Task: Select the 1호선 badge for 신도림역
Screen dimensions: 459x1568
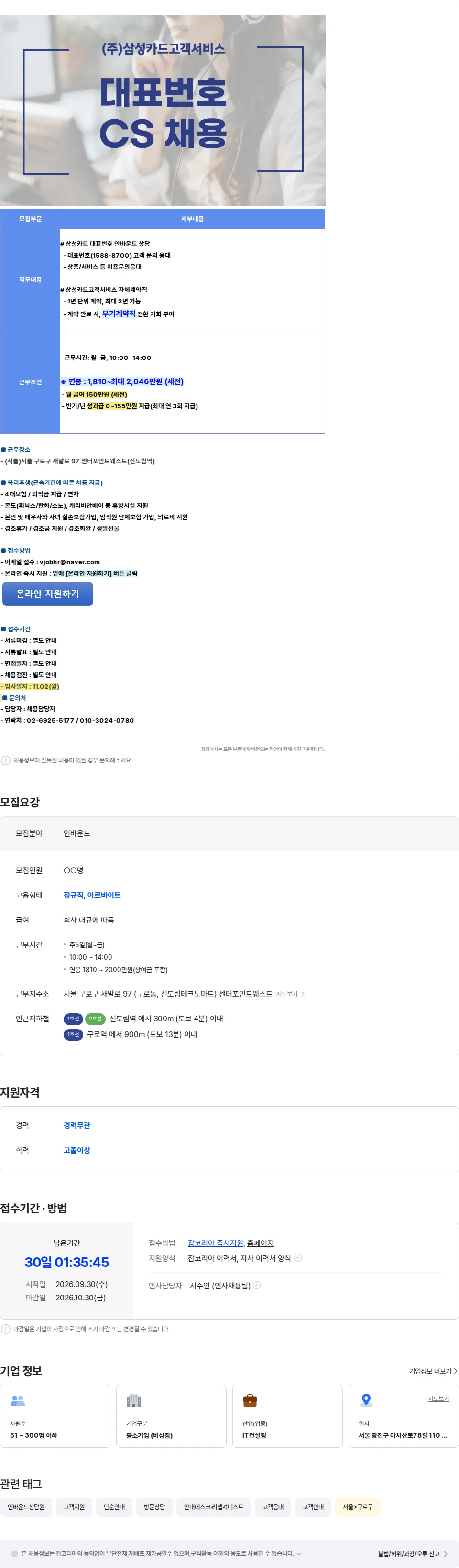Action: click(x=73, y=1019)
